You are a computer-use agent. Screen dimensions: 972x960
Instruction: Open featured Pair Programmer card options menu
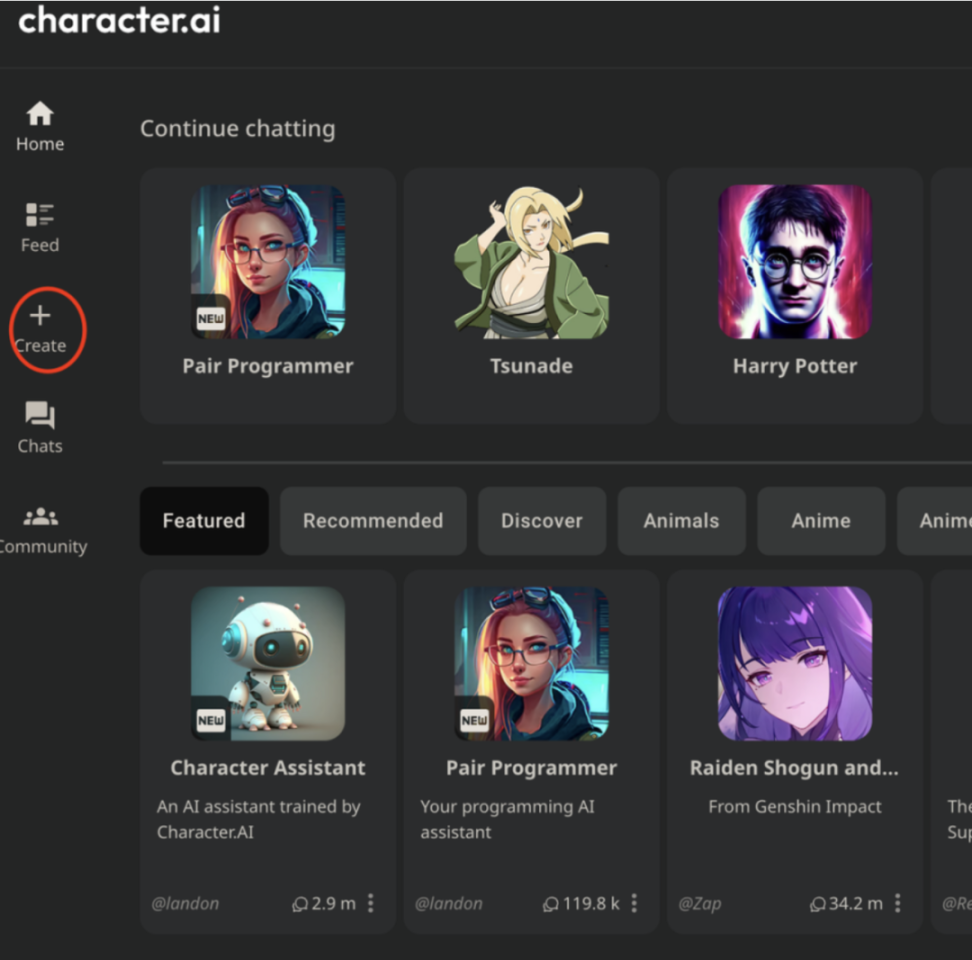click(634, 903)
